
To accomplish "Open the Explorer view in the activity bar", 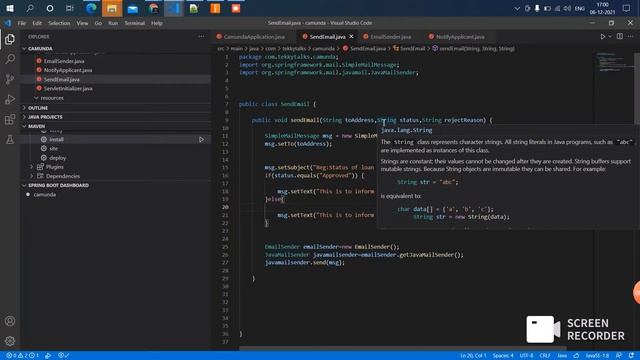I will pos(10,39).
